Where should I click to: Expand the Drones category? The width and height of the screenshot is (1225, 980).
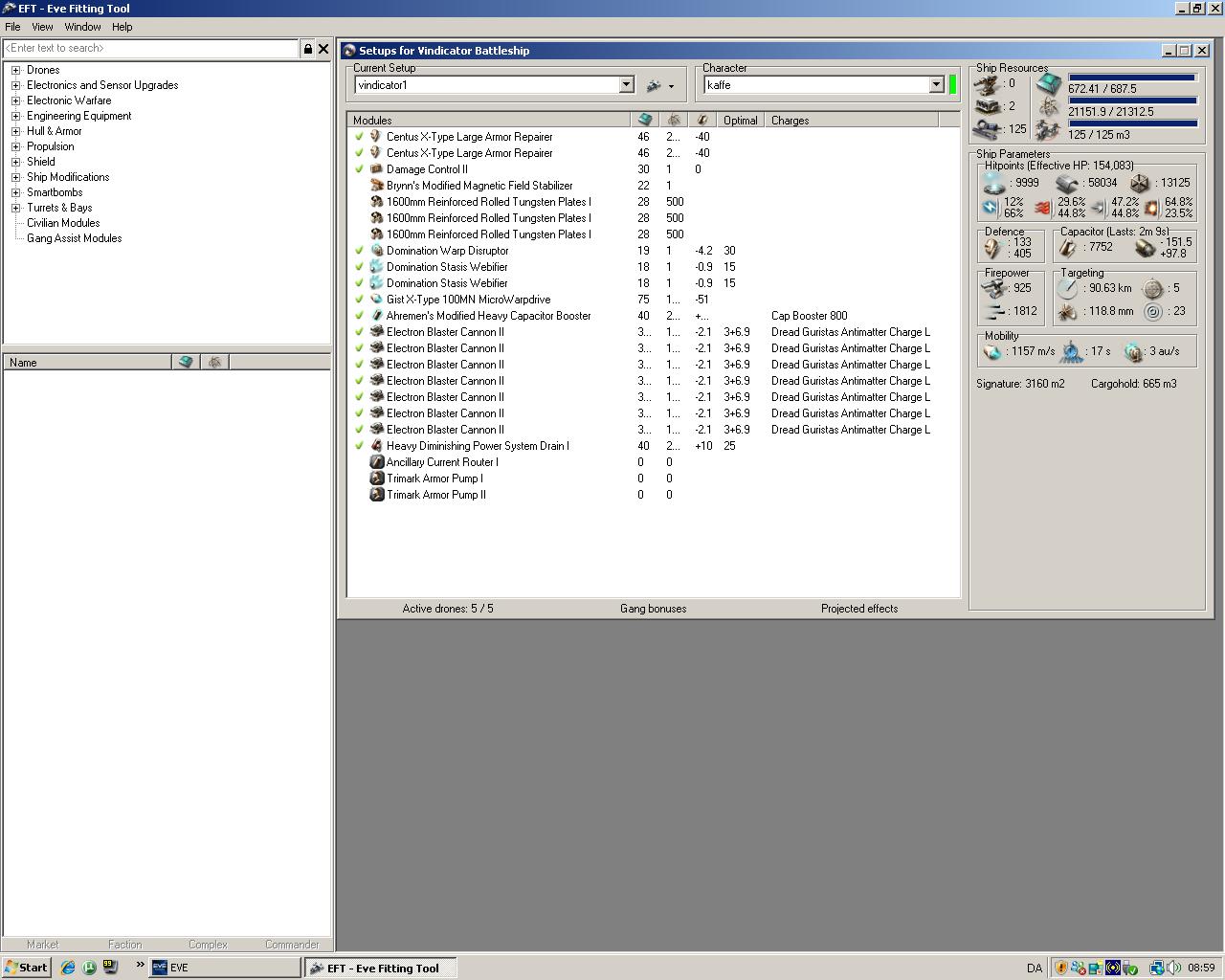coord(15,70)
